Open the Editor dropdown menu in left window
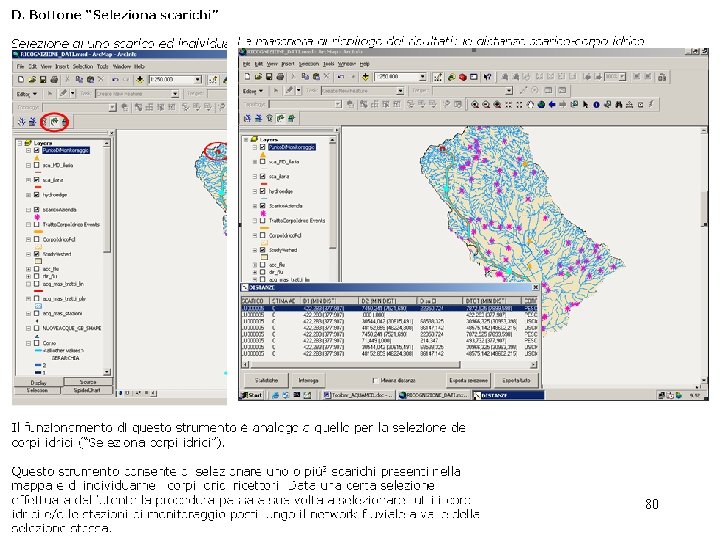The height and width of the screenshot is (540, 720). [27, 94]
